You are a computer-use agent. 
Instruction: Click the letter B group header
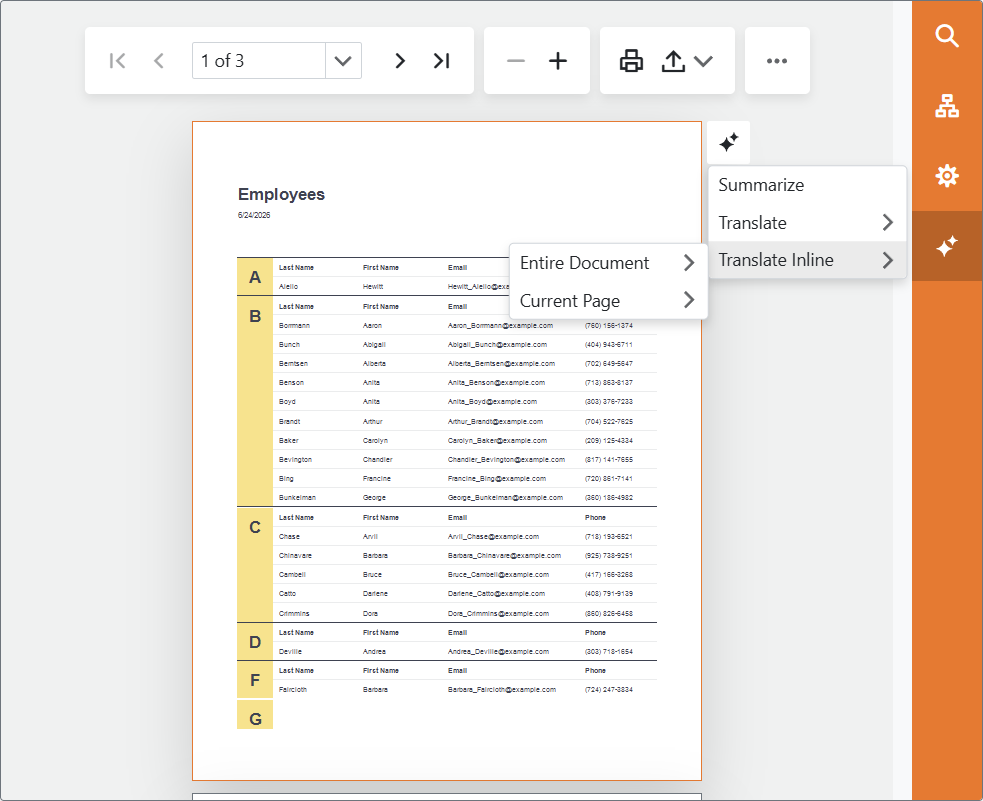click(x=255, y=316)
